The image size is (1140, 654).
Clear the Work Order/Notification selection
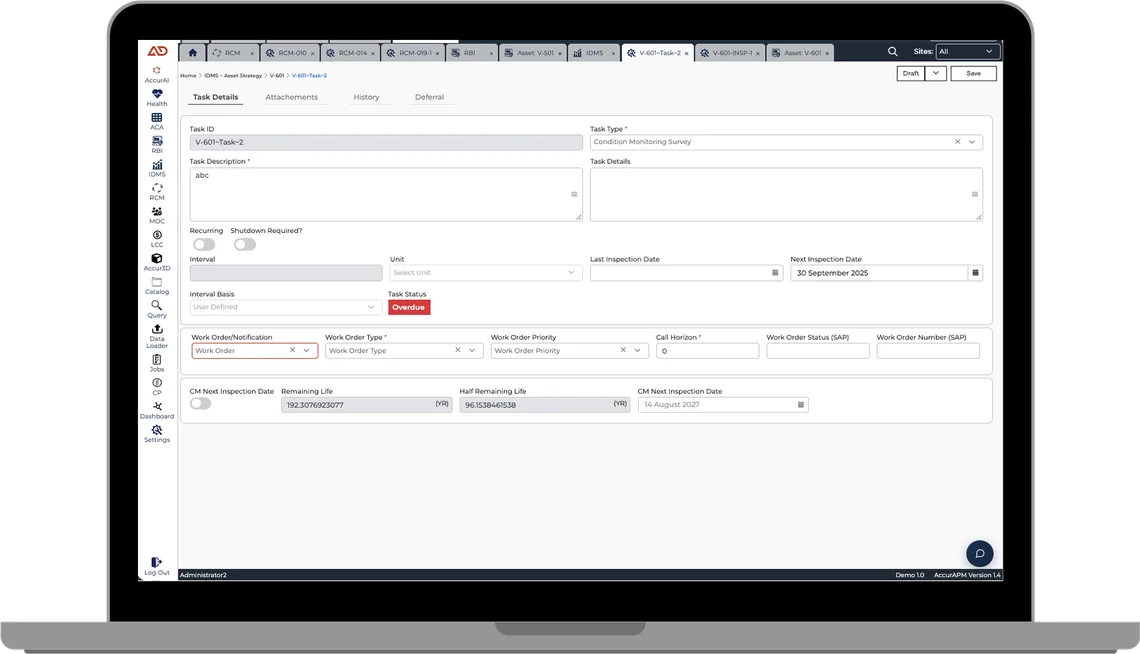(292, 350)
